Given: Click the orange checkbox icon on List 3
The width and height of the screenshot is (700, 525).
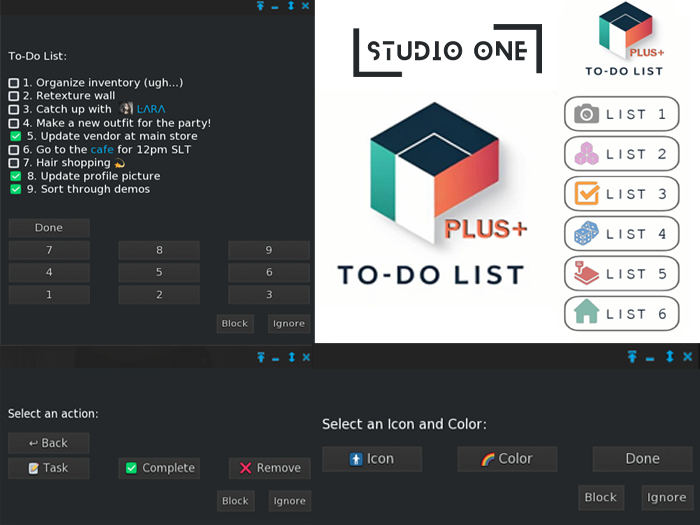Looking at the screenshot, I should pos(586,193).
